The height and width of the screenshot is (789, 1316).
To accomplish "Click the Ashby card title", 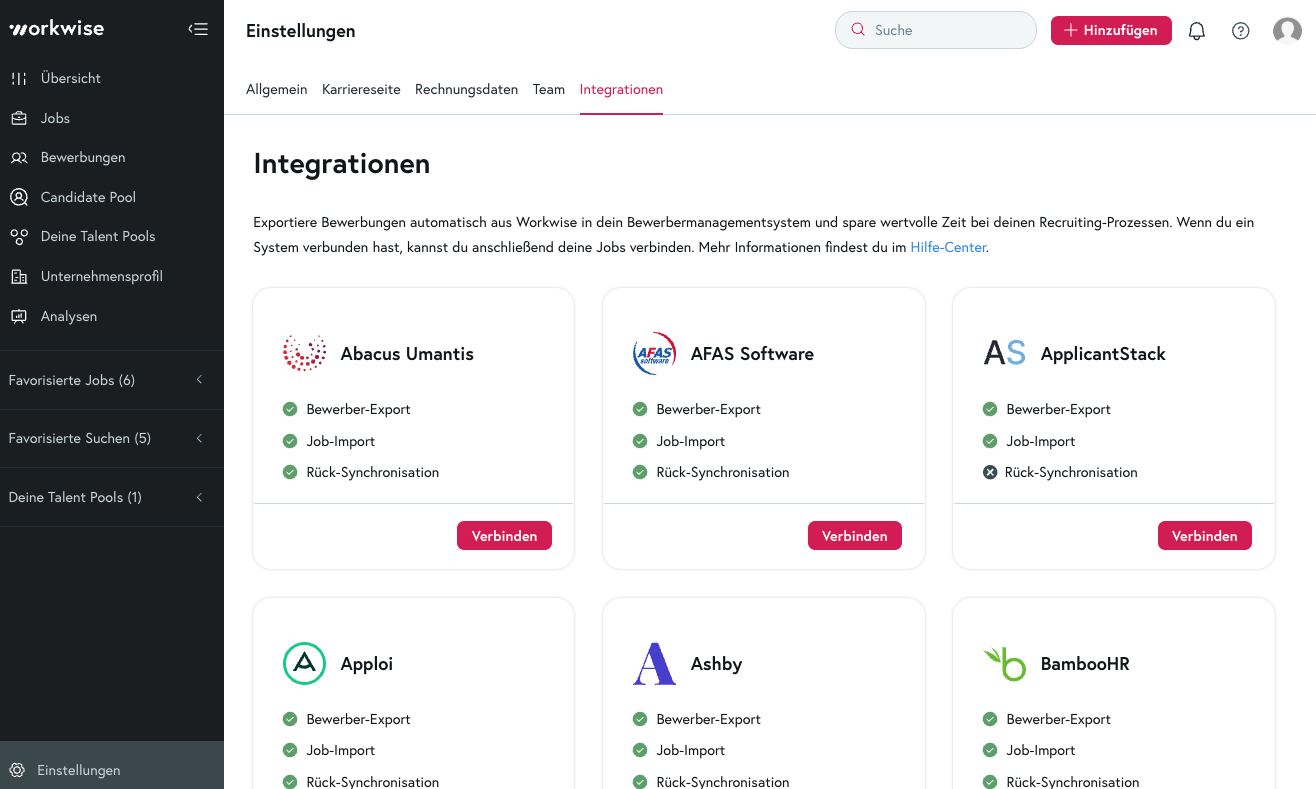I will pos(716,664).
